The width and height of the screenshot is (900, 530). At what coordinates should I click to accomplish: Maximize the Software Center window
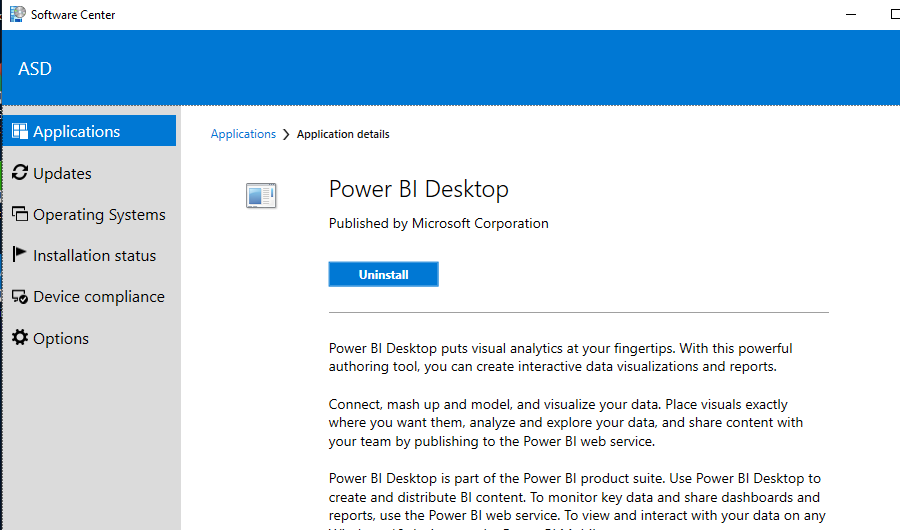point(894,14)
